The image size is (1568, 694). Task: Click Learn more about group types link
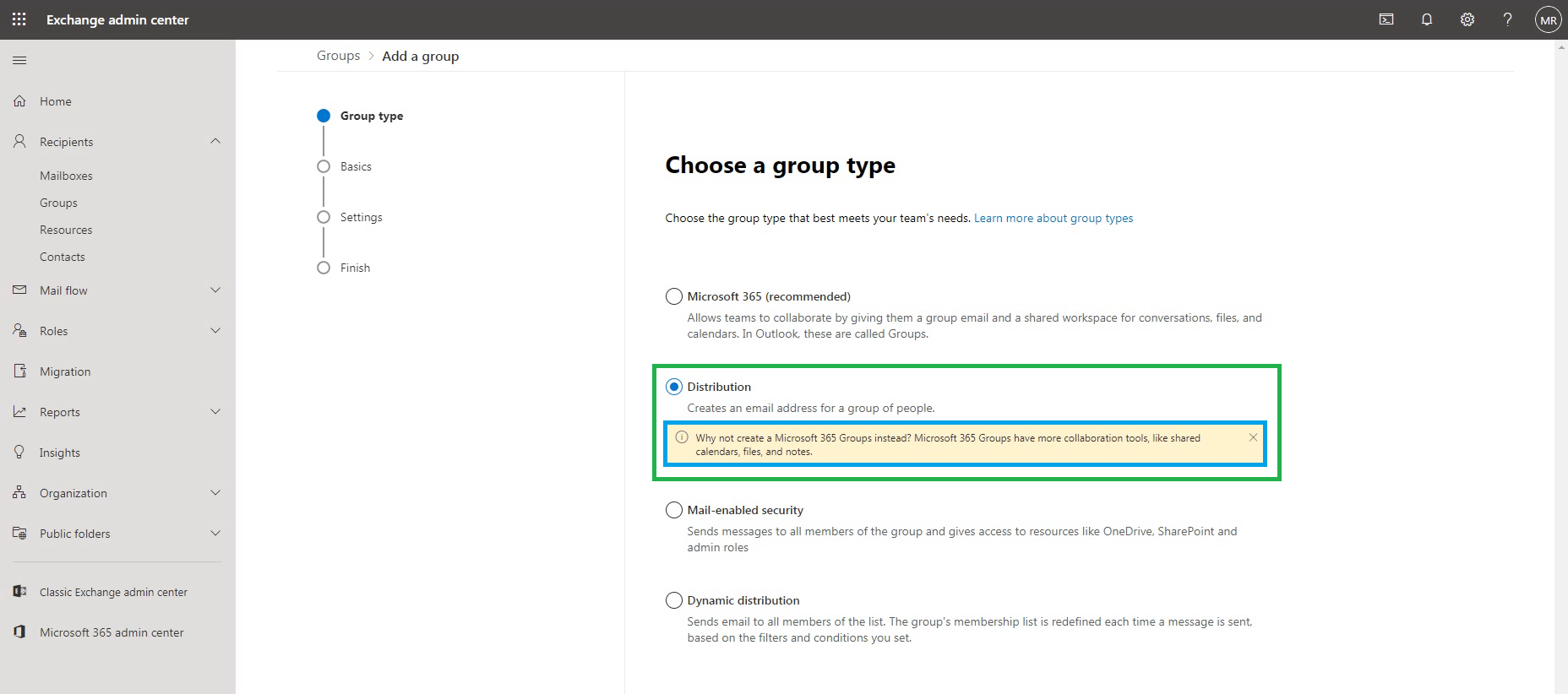tap(1053, 218)
